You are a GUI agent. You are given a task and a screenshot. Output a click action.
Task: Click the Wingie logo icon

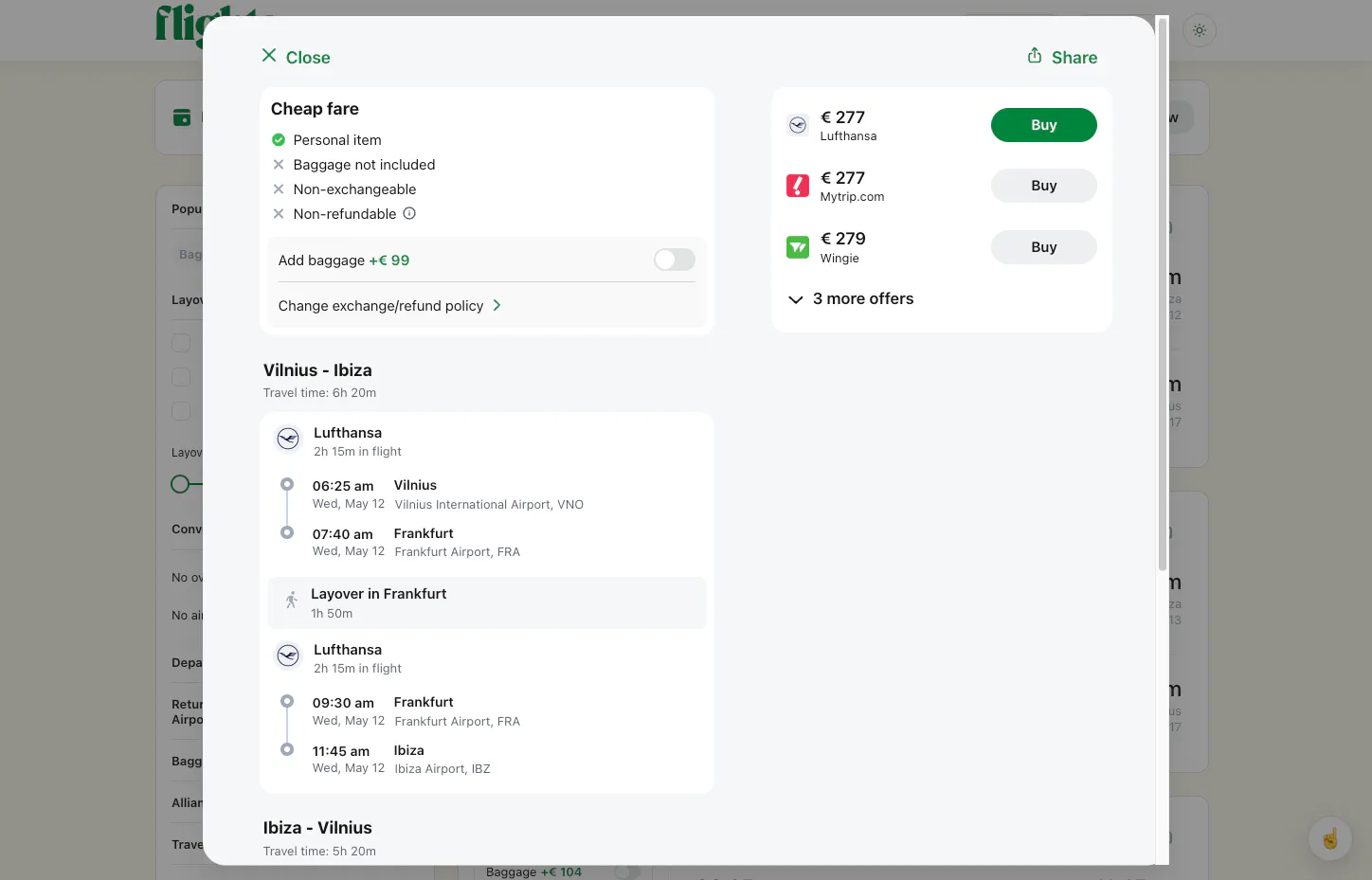click(798, 247)
